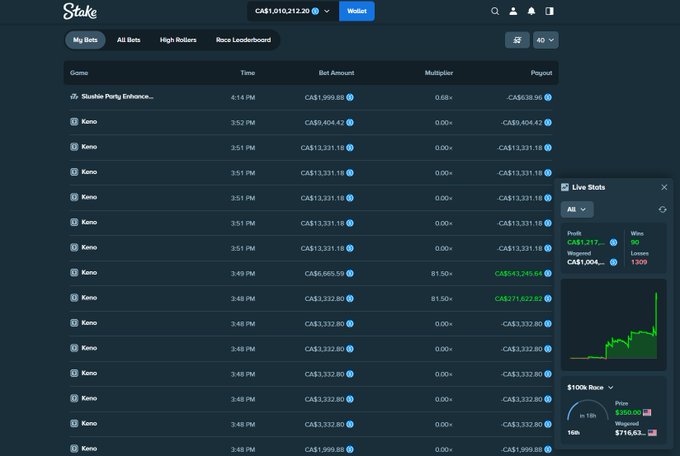Click the coin icon beside bet CA$6,665.59
This screenshot has height=456, width=680.
[350, 273]
